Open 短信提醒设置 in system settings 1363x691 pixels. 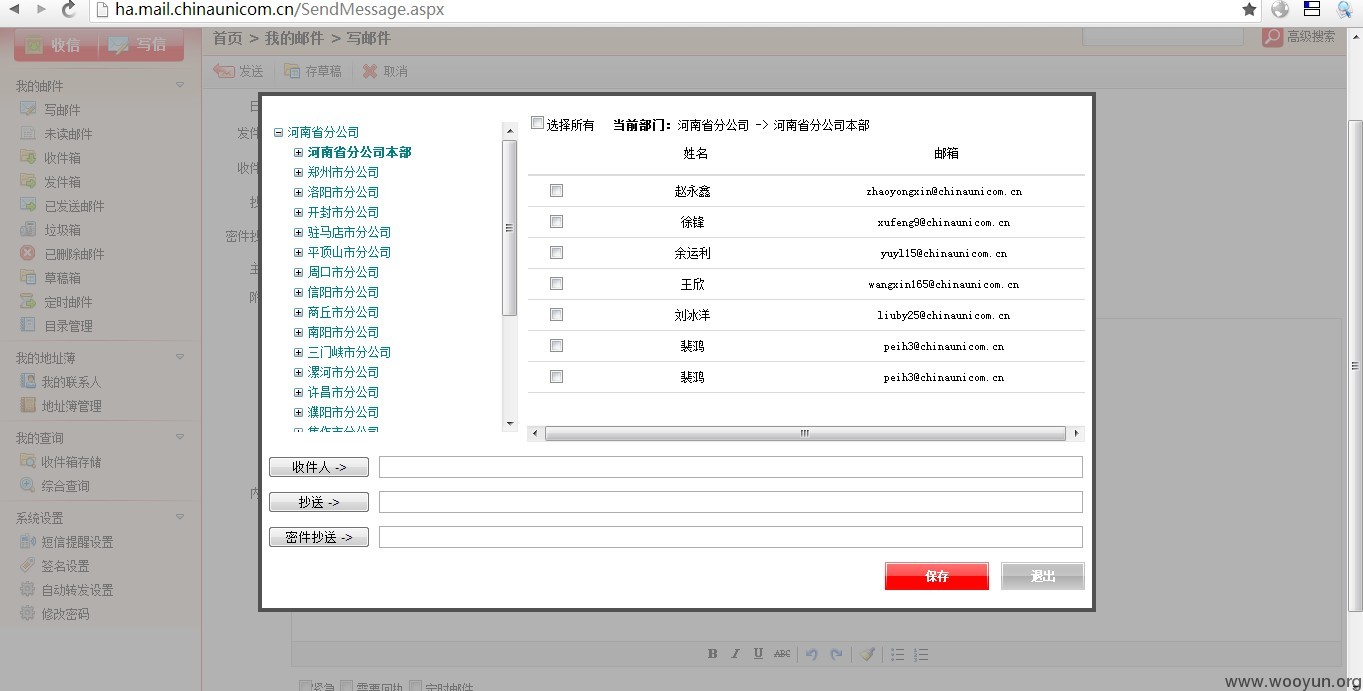[x=77, y=542]
